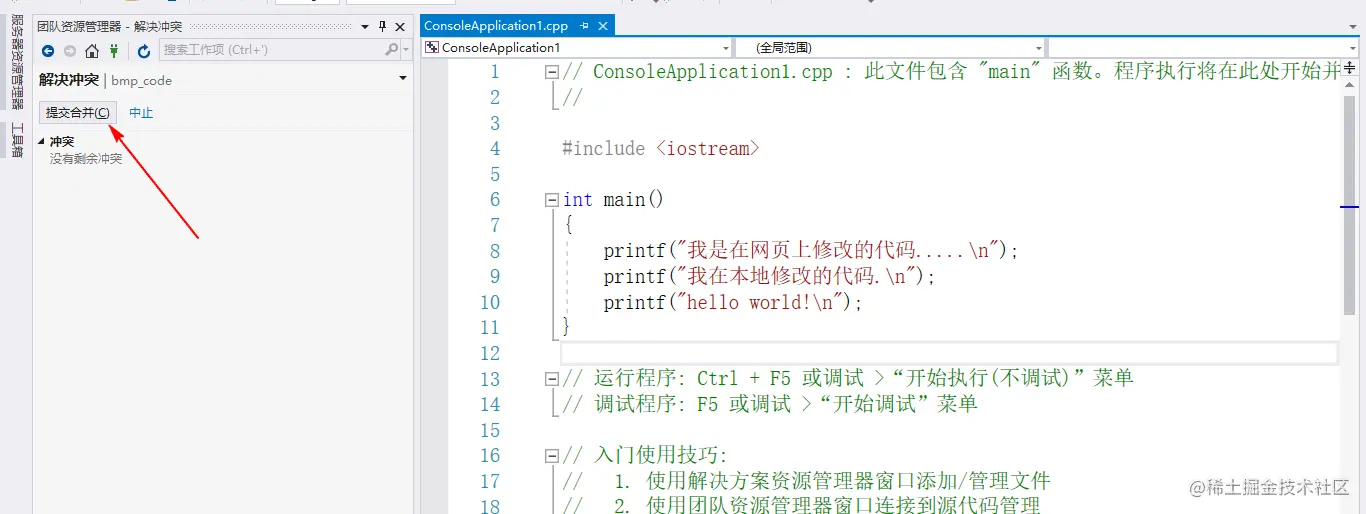Click the split editor handle icon
Viewport: 1366px width, 514px height.
[1350, 68]
